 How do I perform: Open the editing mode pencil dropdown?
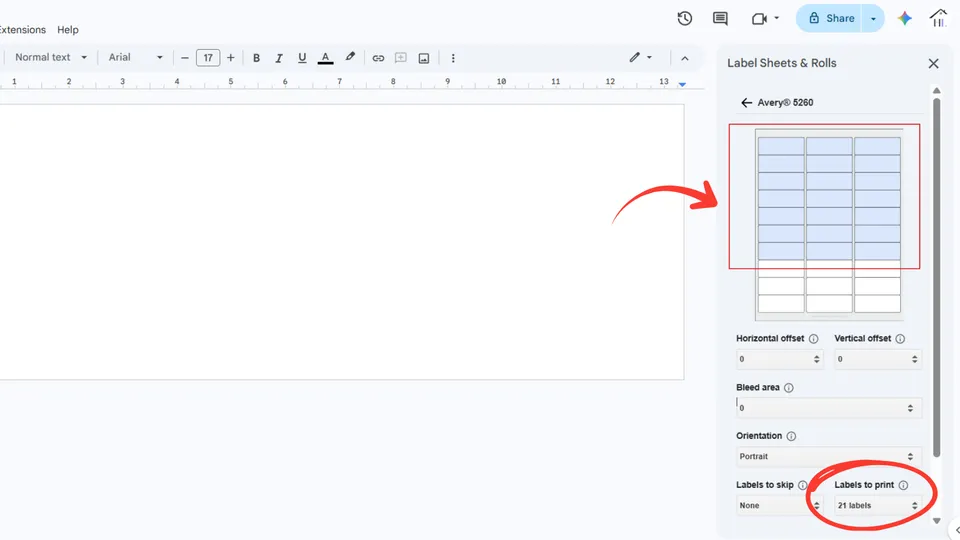click(640, 58)
